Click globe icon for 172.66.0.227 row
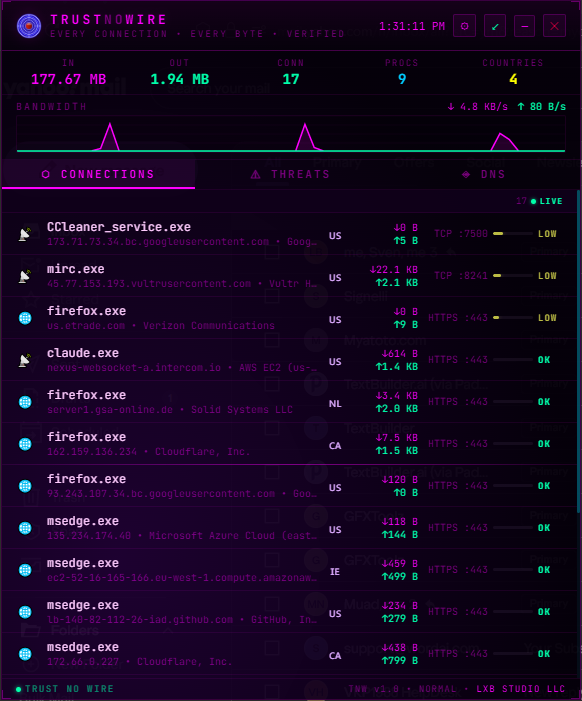The image size is (582, 701). pyautogui.click(x=25, y=654)
